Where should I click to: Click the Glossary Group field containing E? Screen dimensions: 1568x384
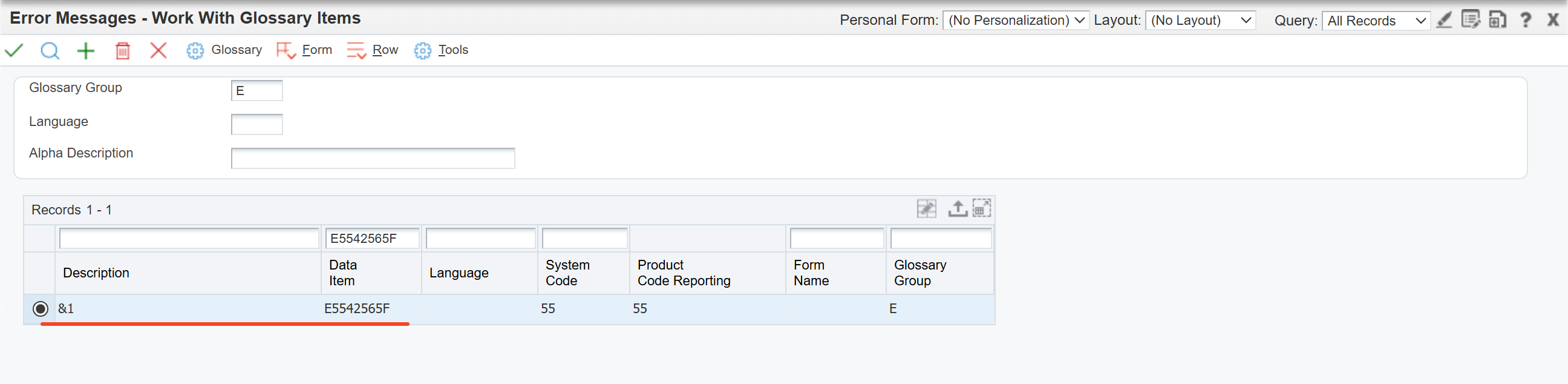coord(257,91)
